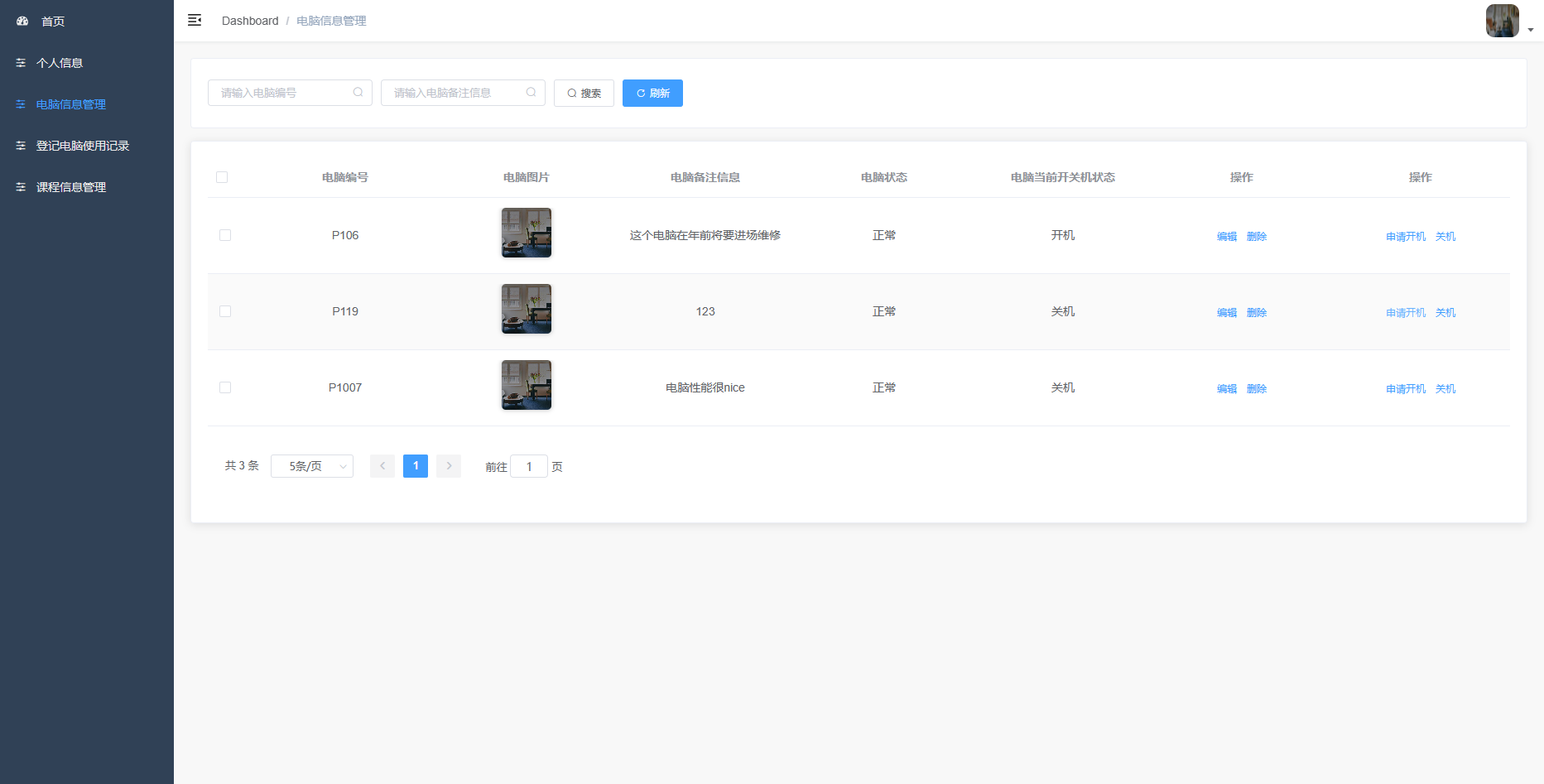The height and width of the screenshot is (784, 1544).
Task: Click 编辑 link for computer P106
Action: (1226, 236)
